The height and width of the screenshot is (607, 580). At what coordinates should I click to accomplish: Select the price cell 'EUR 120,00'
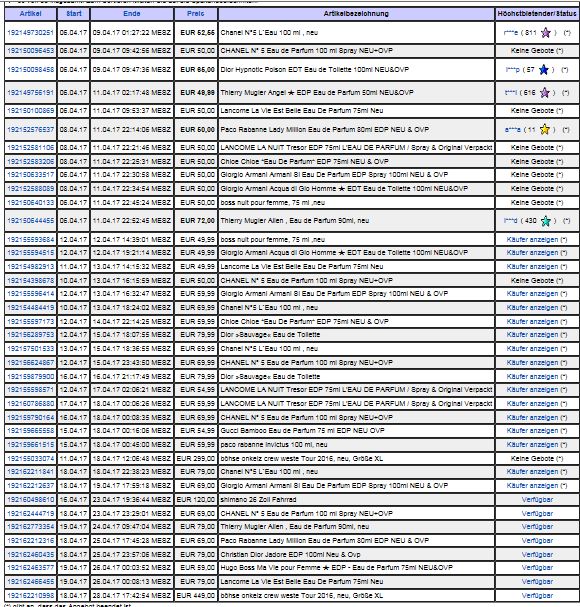click(x=196, y=499)
